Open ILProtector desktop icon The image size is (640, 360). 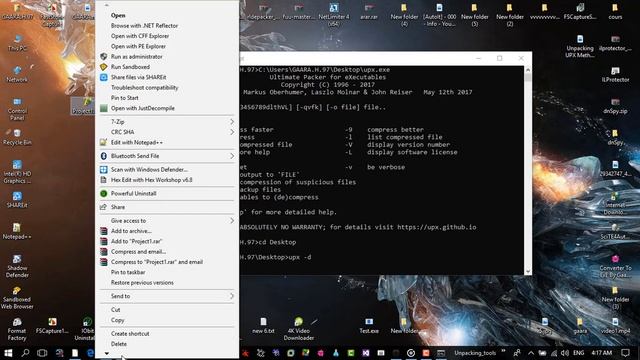[615, 74]
